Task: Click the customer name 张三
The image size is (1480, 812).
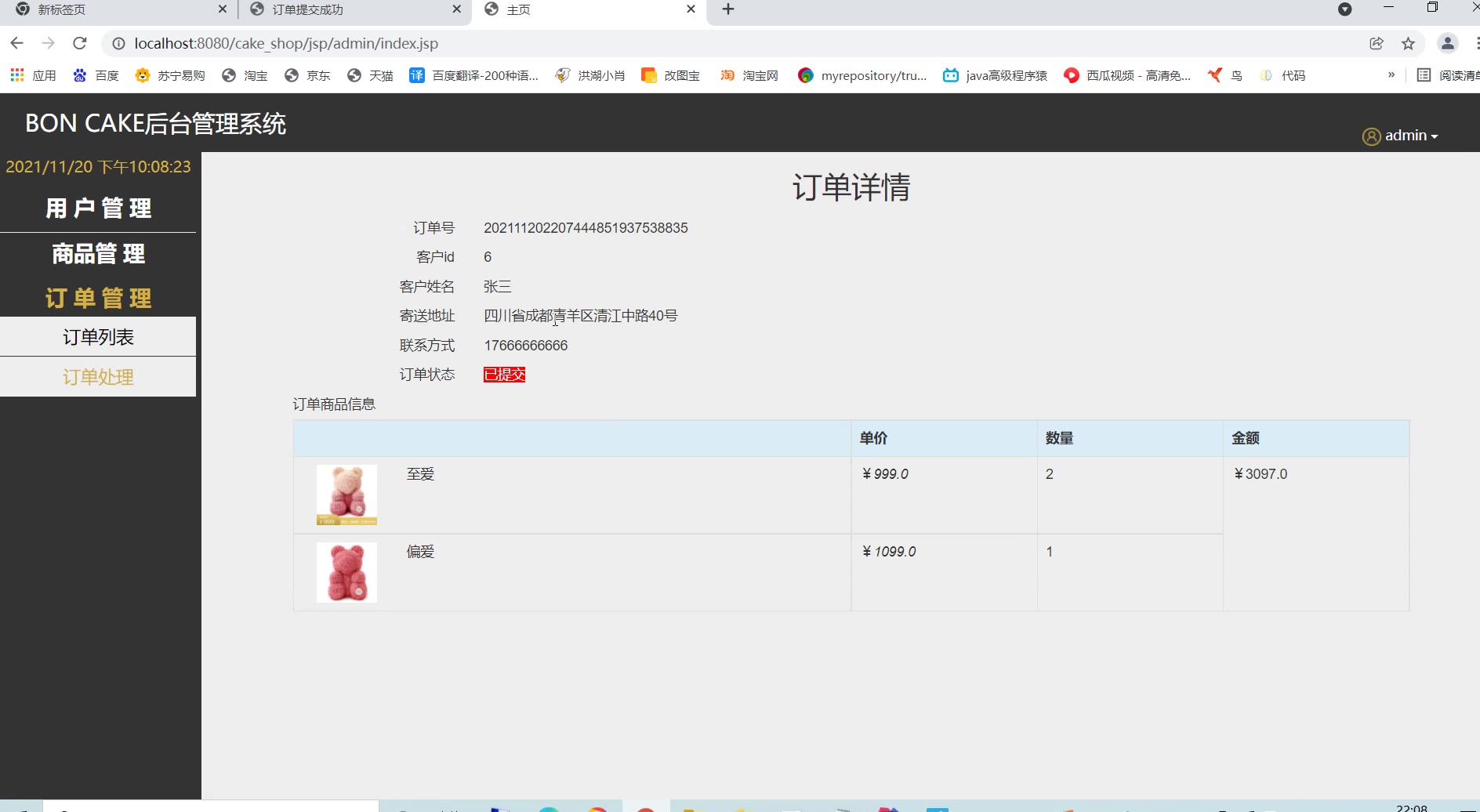Action: 497,287
